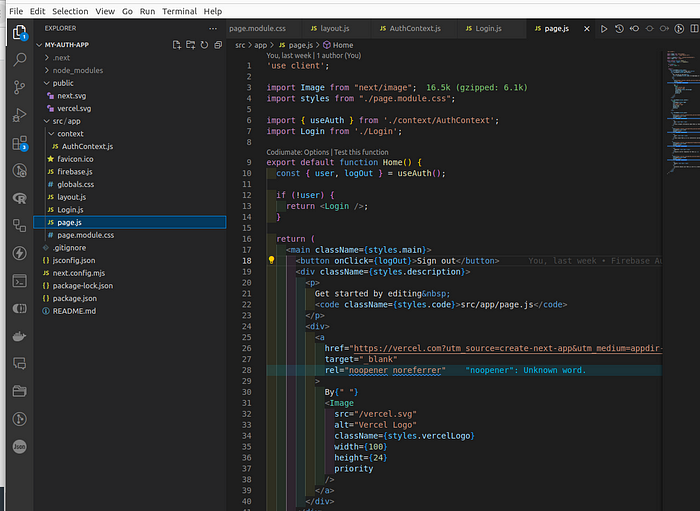
Task: Click the git blame annotation above line 1
Action: pos(313,56)
